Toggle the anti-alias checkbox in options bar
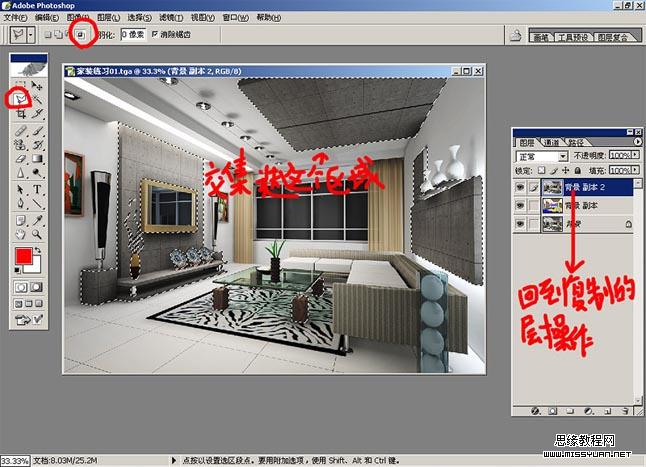Image resolution: width=646 pixels, height=467 pixels. tap(156, 34)
